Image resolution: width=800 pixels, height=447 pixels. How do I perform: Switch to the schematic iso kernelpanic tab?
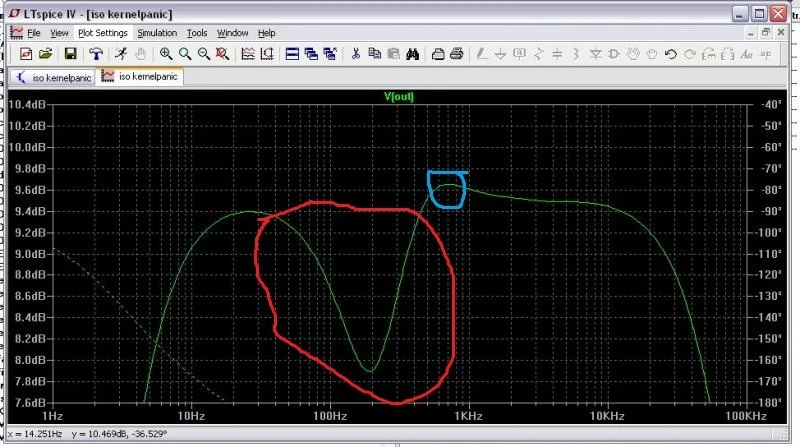(x=50, y=76)
